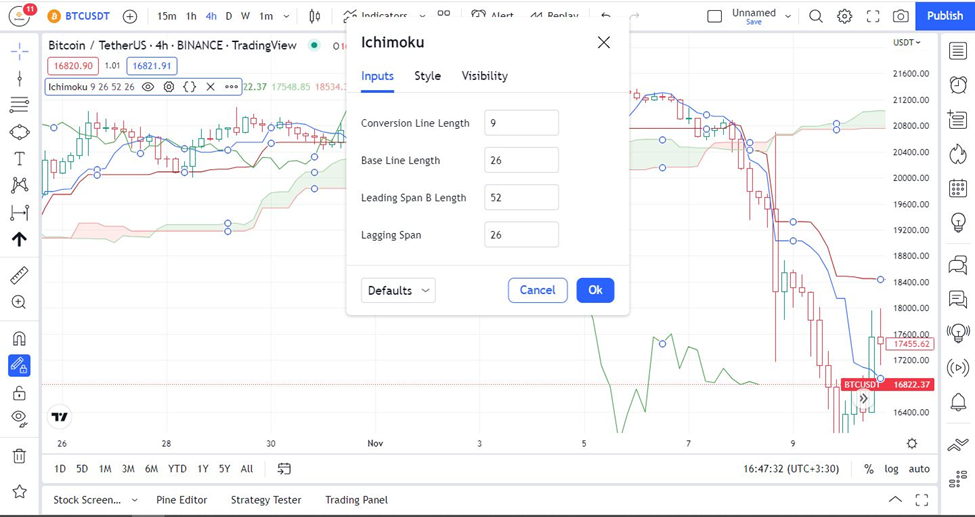This screenshot has width=975, height=517.
Task: Toggle lock all drawing tools
Action: coord(19,393)
